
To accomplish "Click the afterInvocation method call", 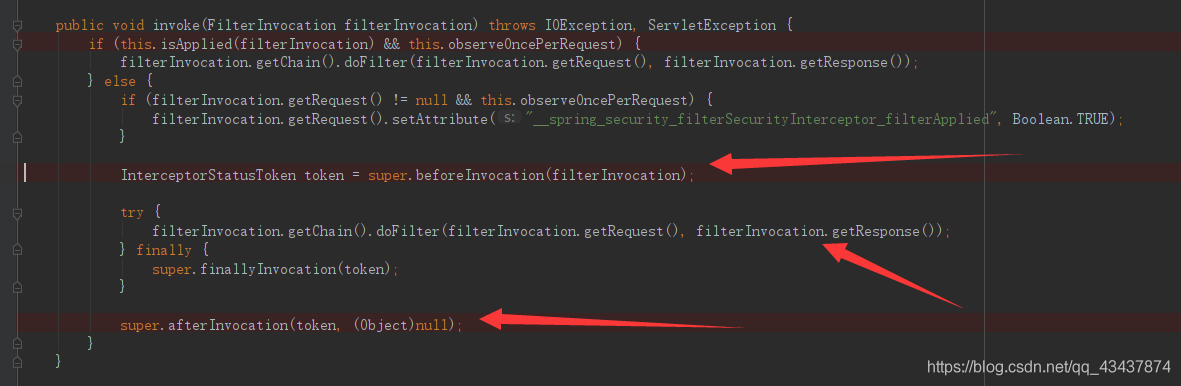I will tap(227, 325).
